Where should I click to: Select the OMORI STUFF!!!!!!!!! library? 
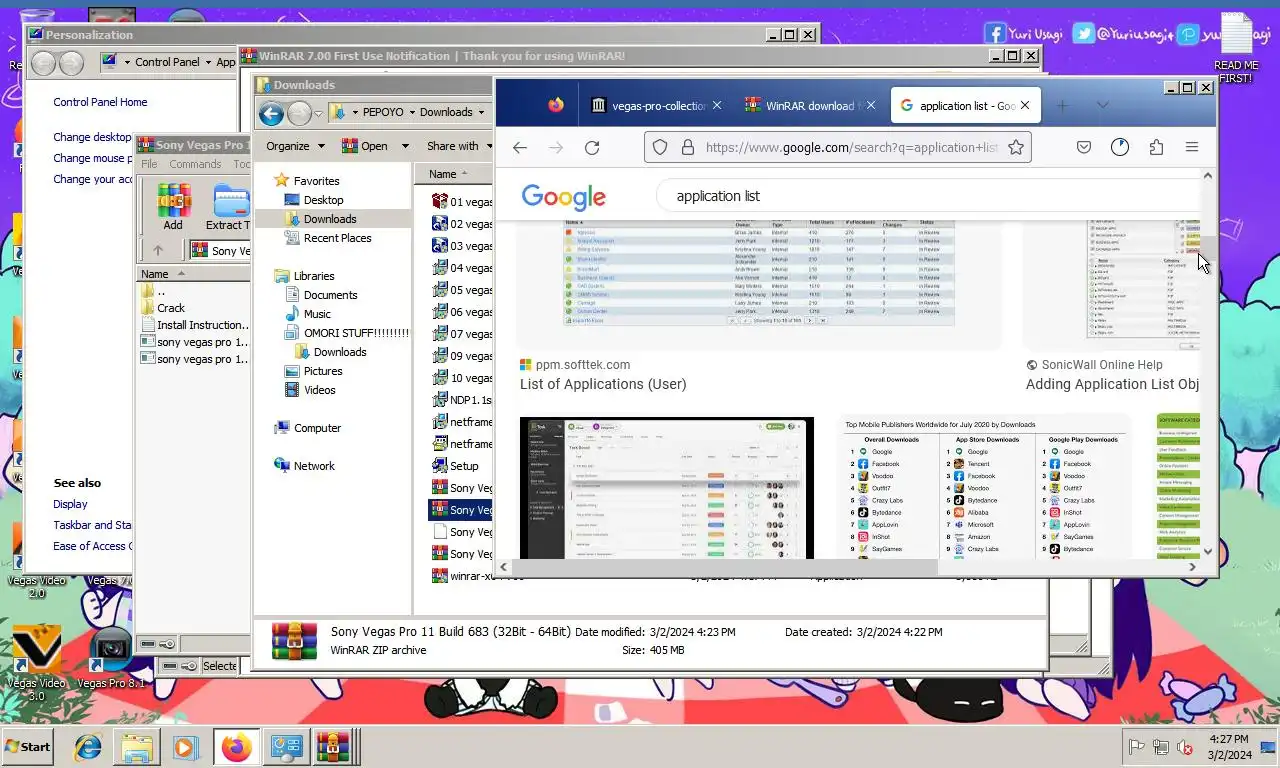346,333
